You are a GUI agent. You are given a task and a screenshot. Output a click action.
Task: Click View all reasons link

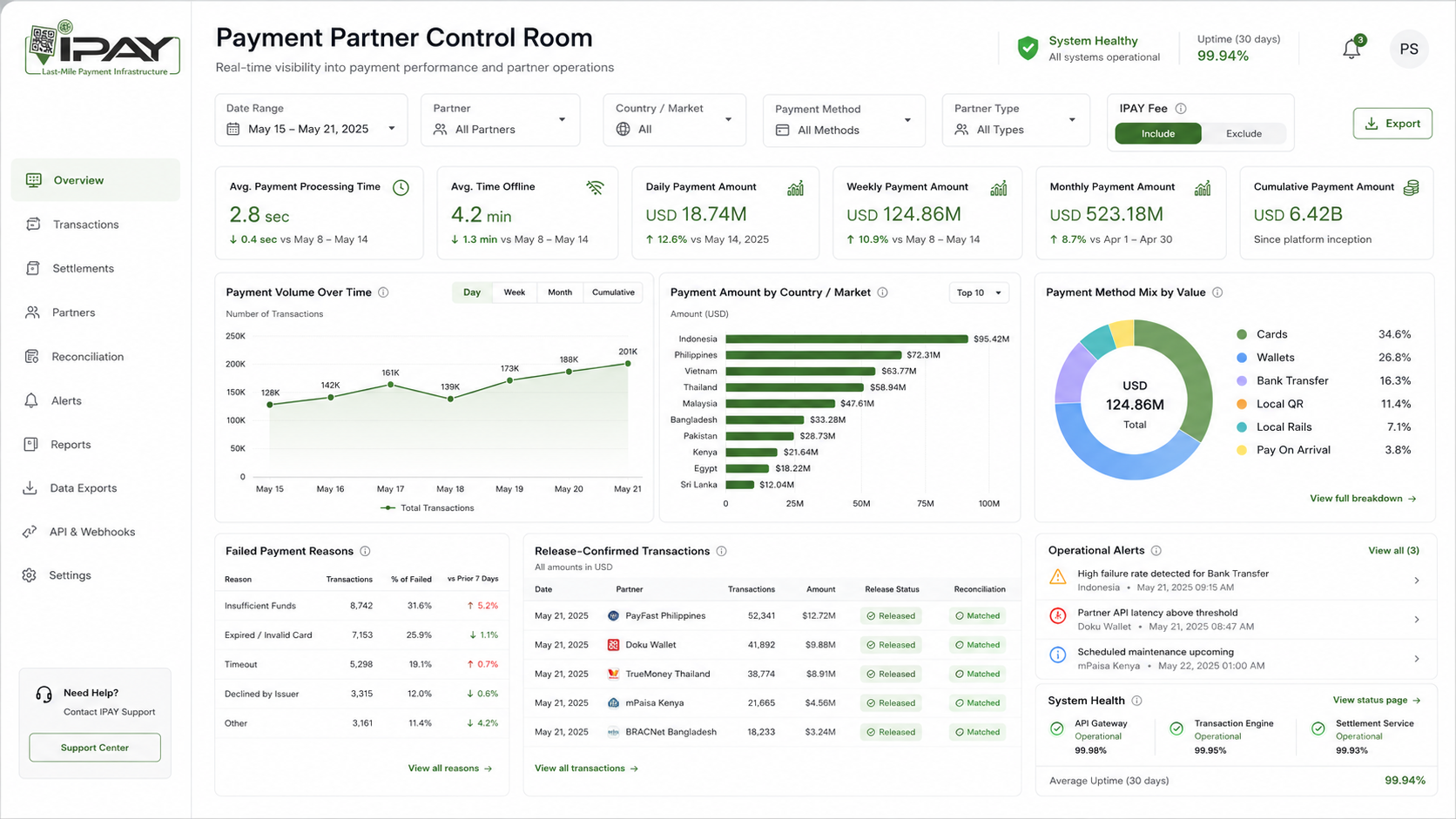(450, 769)
